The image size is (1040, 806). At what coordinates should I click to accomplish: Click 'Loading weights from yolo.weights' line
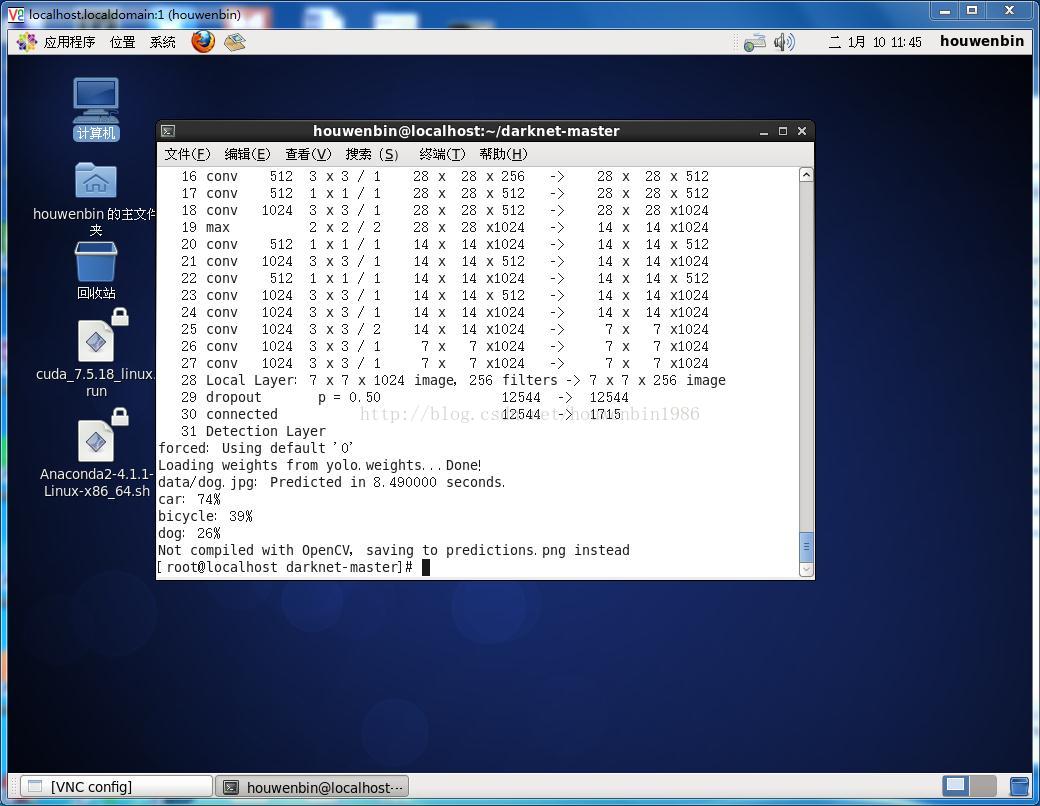(320, 465)
